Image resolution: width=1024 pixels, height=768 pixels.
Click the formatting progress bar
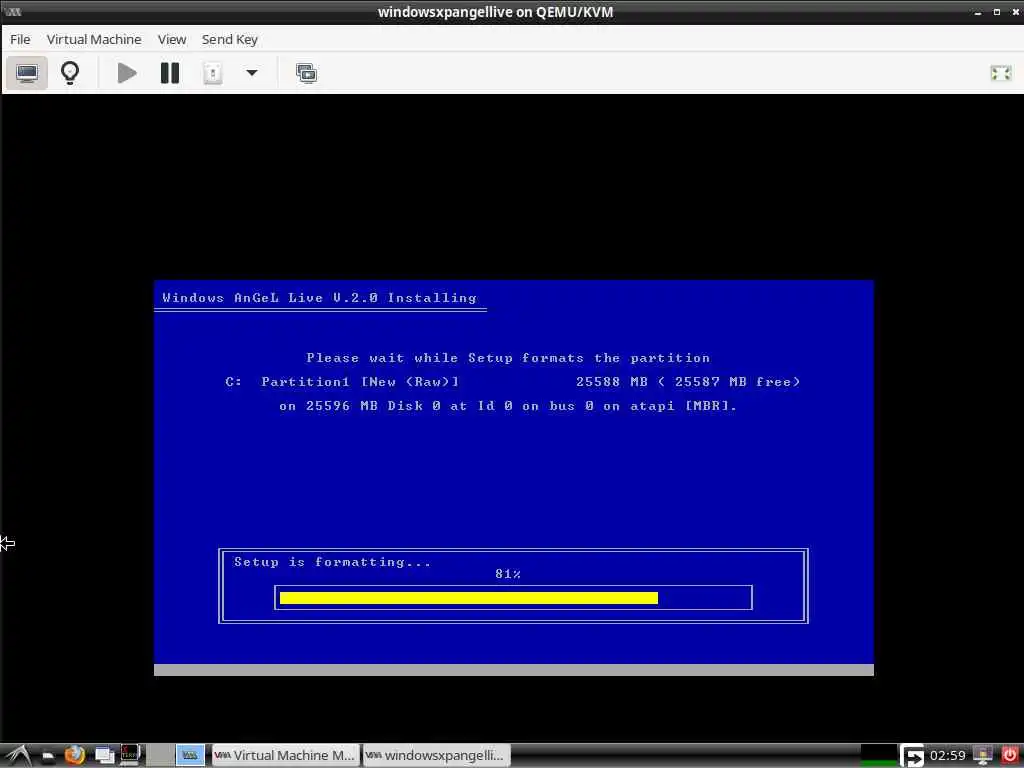(513, 598)
